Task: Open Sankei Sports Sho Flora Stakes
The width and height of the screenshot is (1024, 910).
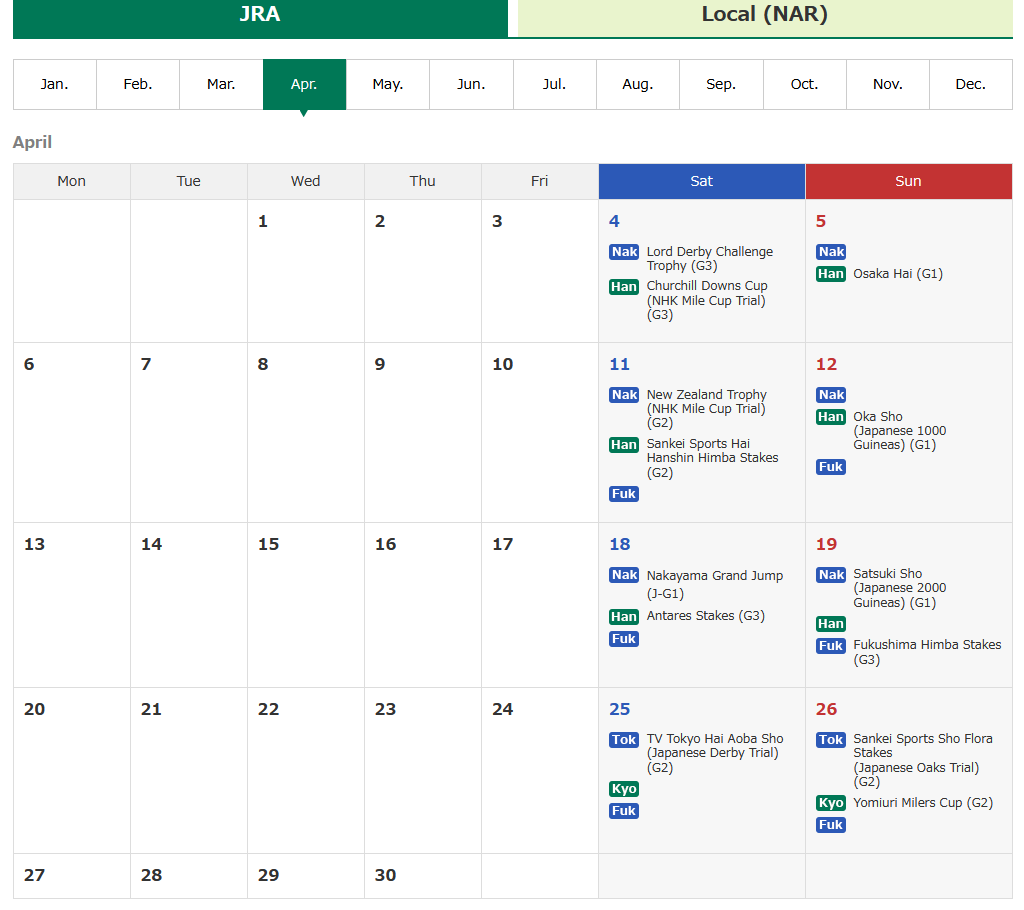Action: coord(923,760)
